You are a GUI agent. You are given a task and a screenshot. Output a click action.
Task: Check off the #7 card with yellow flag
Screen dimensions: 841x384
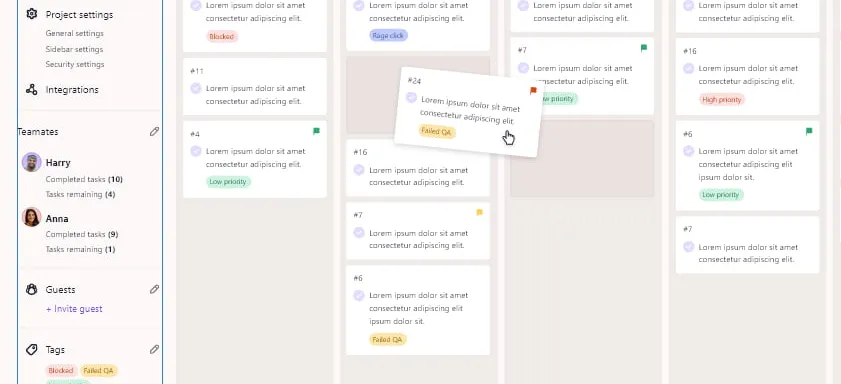[x=359, y=233]
